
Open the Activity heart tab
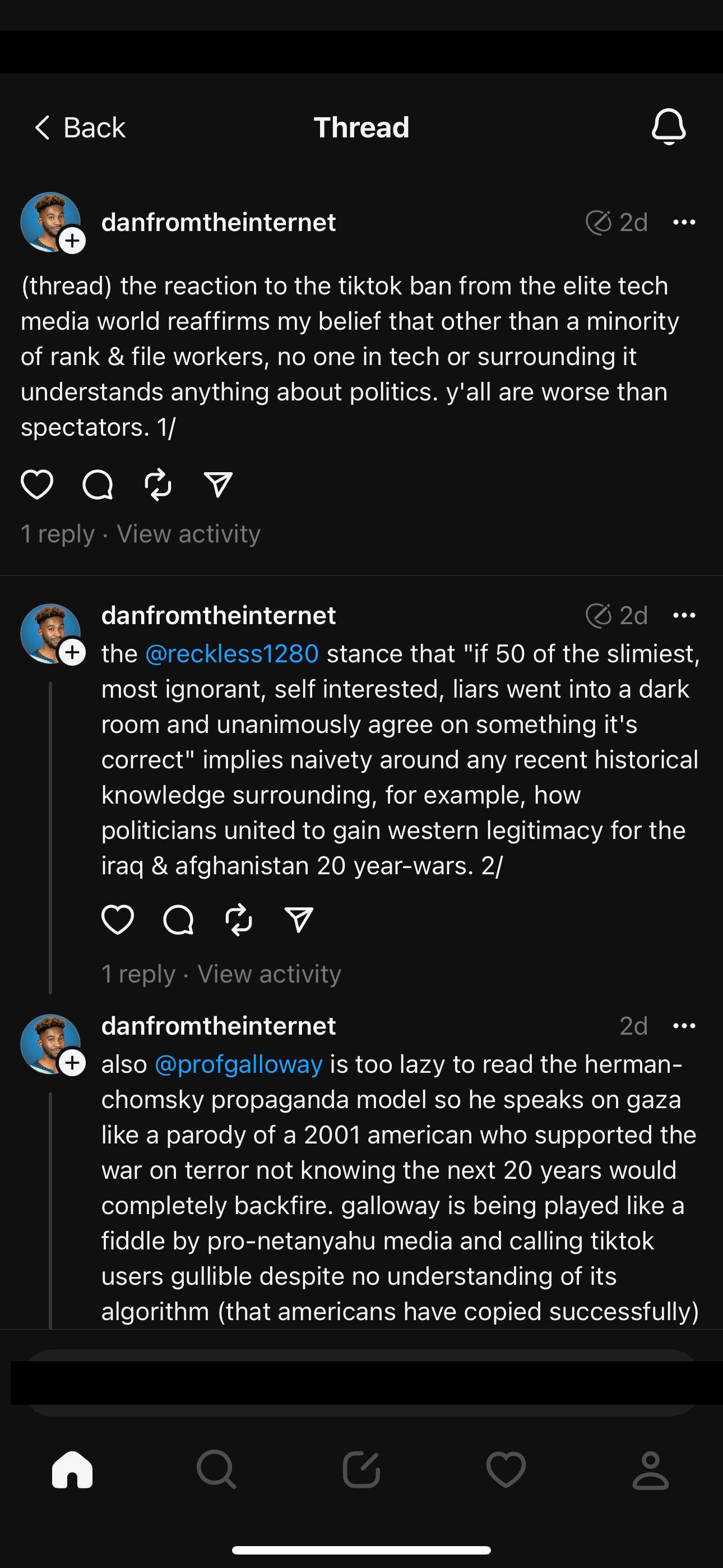point(506,1470)
